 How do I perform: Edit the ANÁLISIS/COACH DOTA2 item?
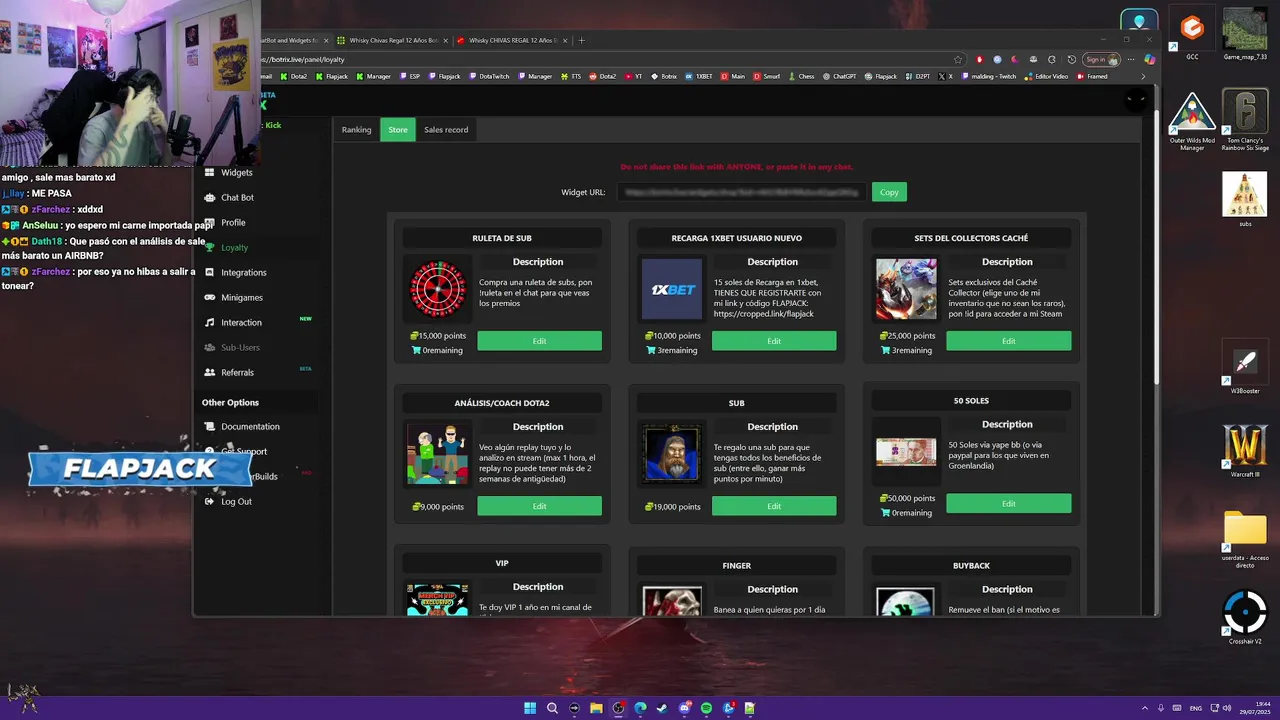pyautogui.click(x=539, y=506)
